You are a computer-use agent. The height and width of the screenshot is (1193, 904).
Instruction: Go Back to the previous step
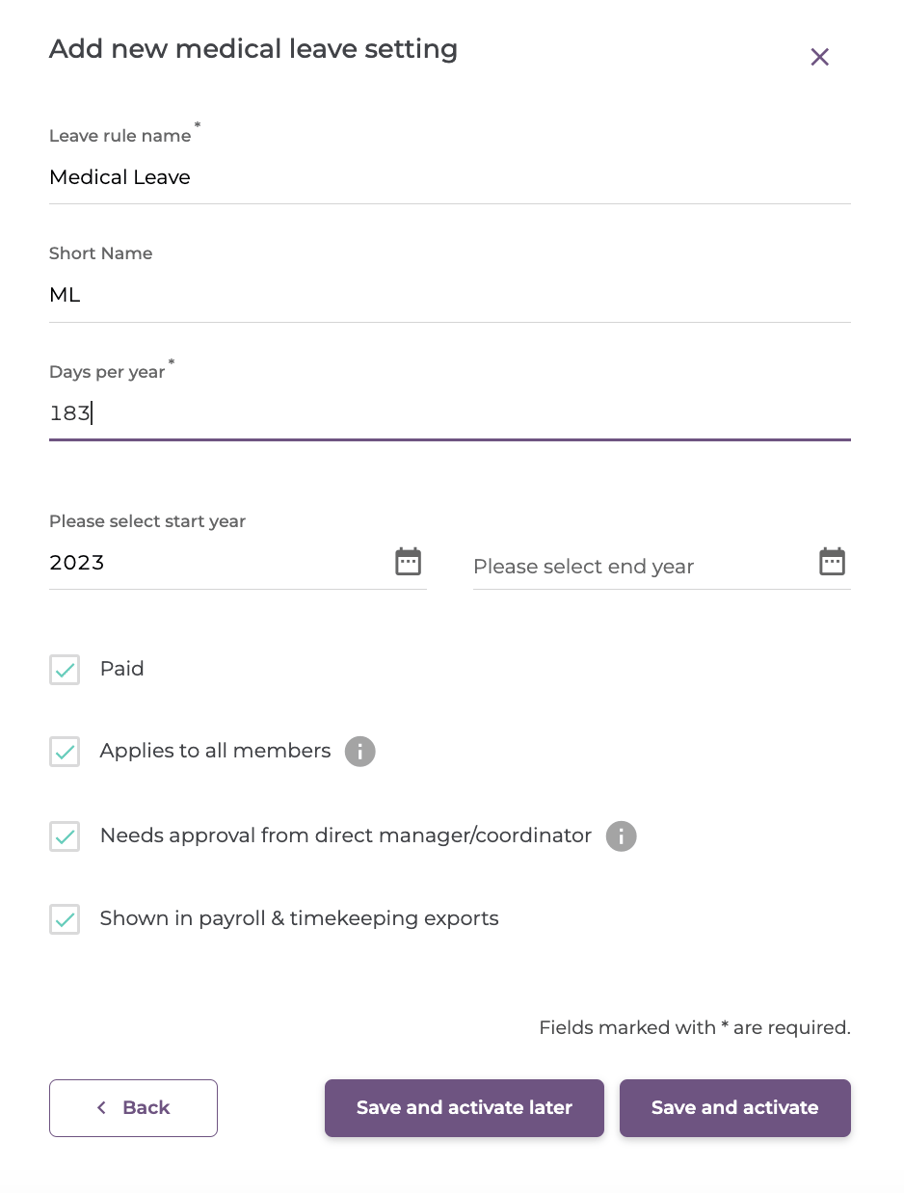[133, 1107]
